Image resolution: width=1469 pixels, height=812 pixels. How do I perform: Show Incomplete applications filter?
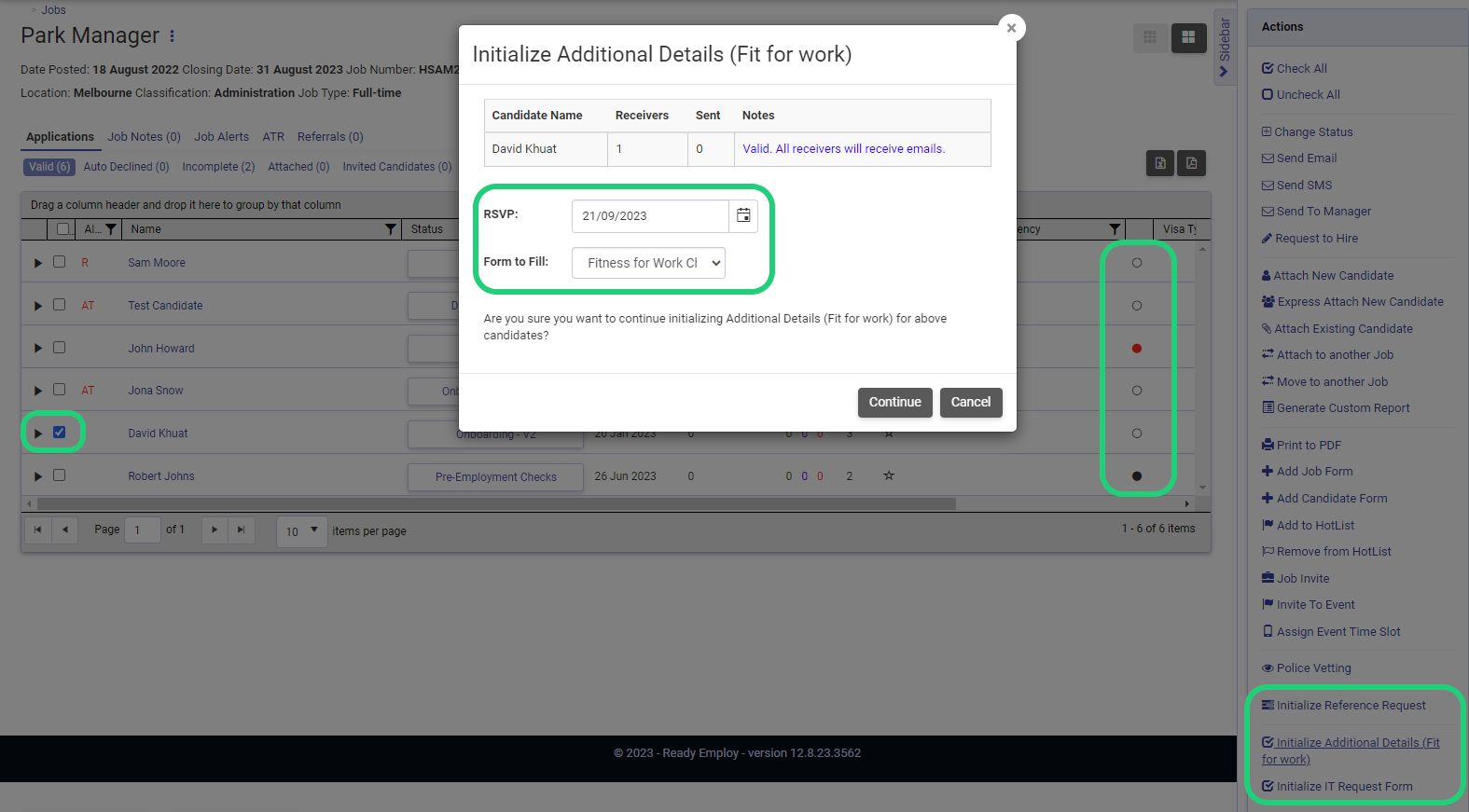218,167
